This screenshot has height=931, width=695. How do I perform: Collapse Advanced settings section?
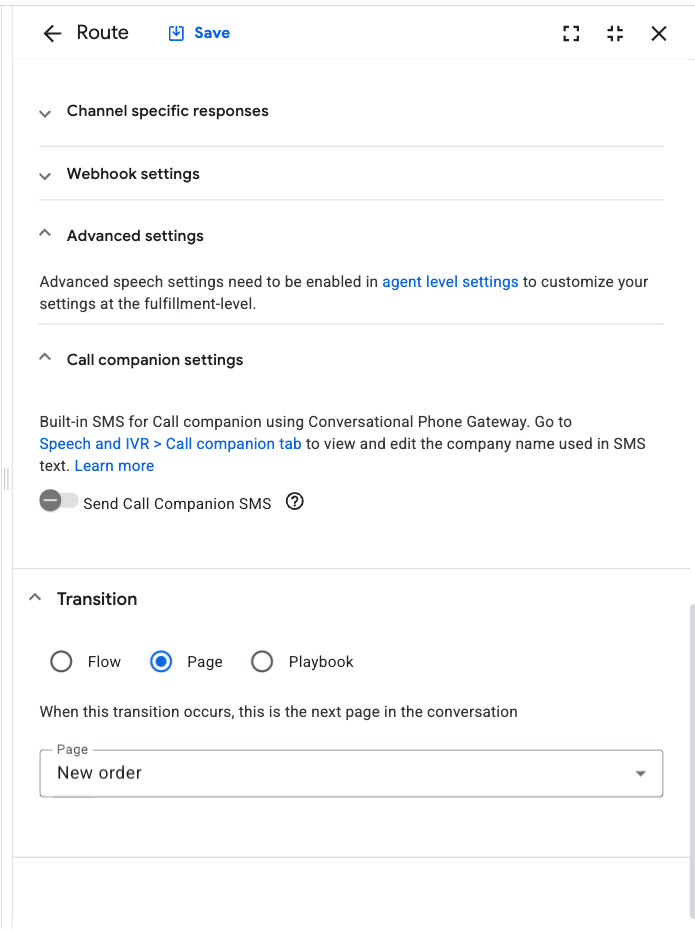(x=45, y=233)
